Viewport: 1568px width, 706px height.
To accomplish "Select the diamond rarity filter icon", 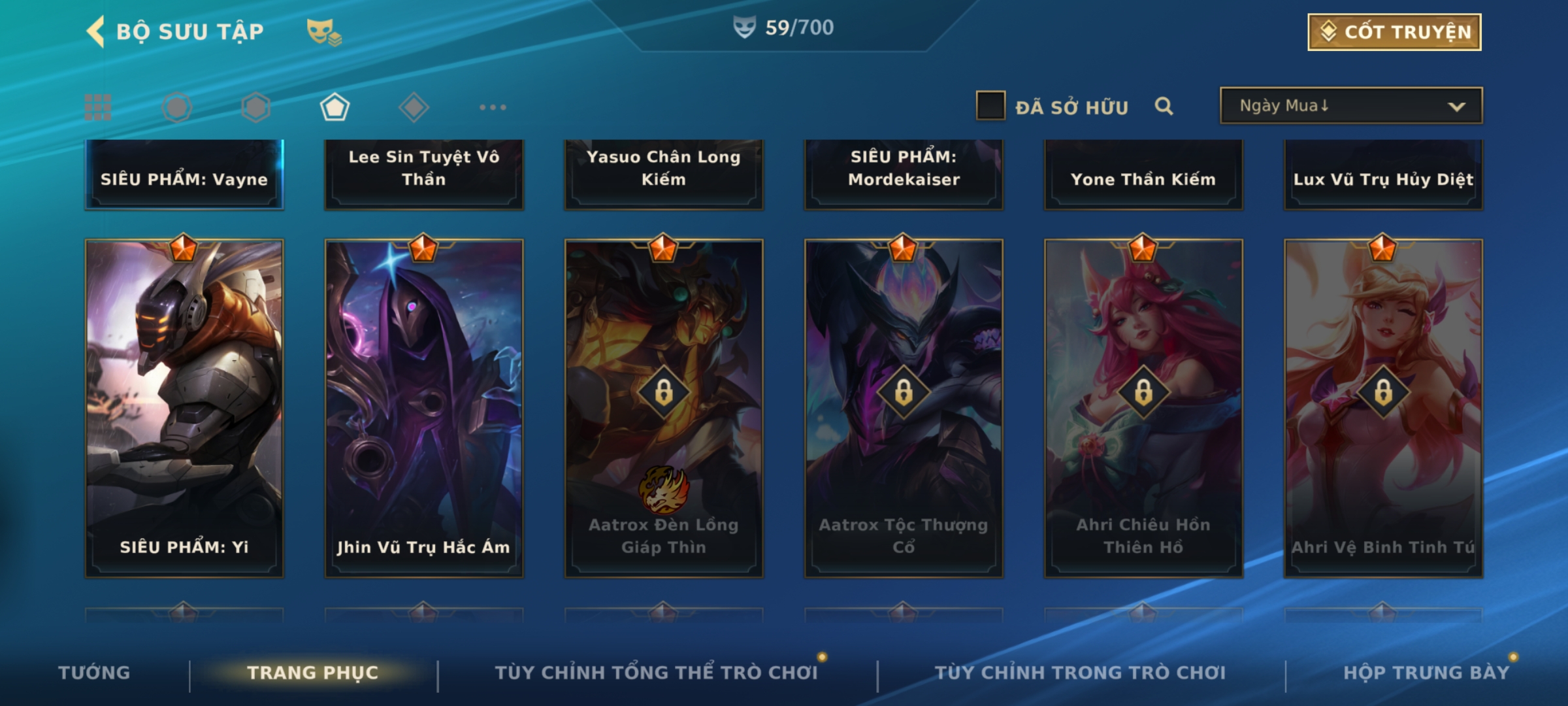I will (x=414, y=107).
